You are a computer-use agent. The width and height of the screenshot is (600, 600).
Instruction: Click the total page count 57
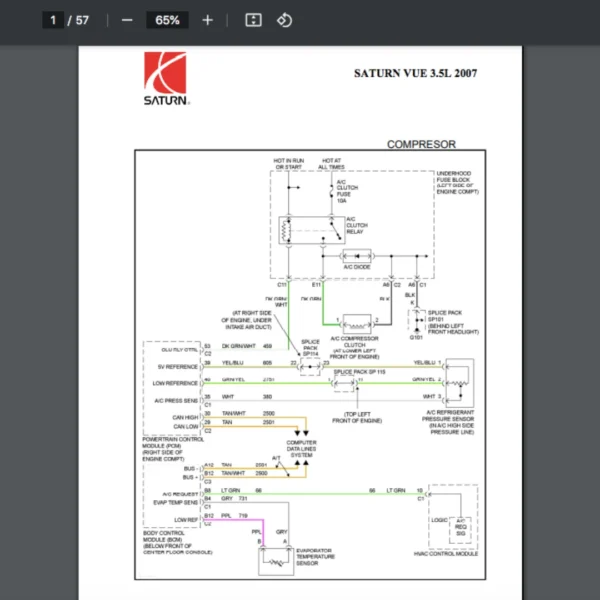pyautogui.click(x=83, y=20)
